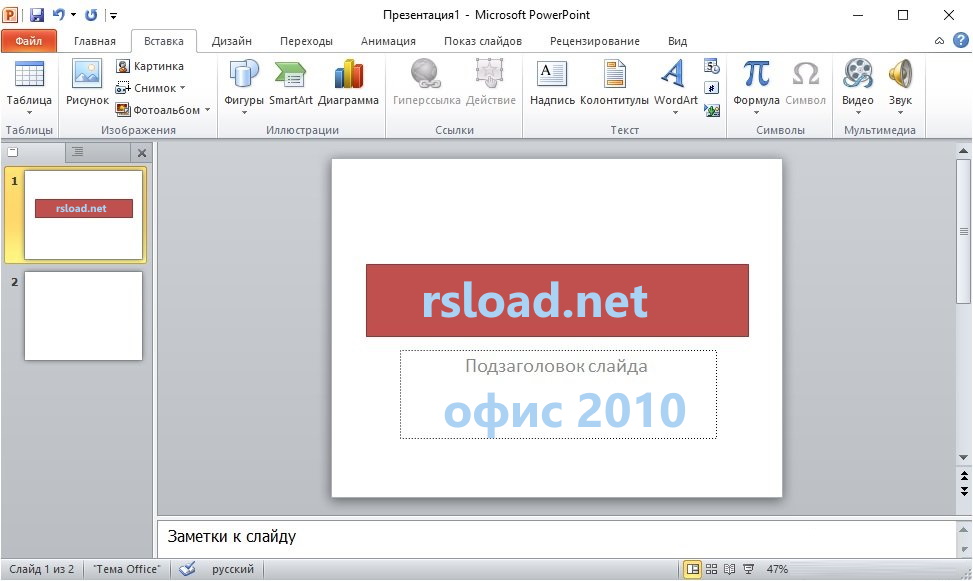
Task: Start the slide show from status bar
Action: click(x=749, y=569)
